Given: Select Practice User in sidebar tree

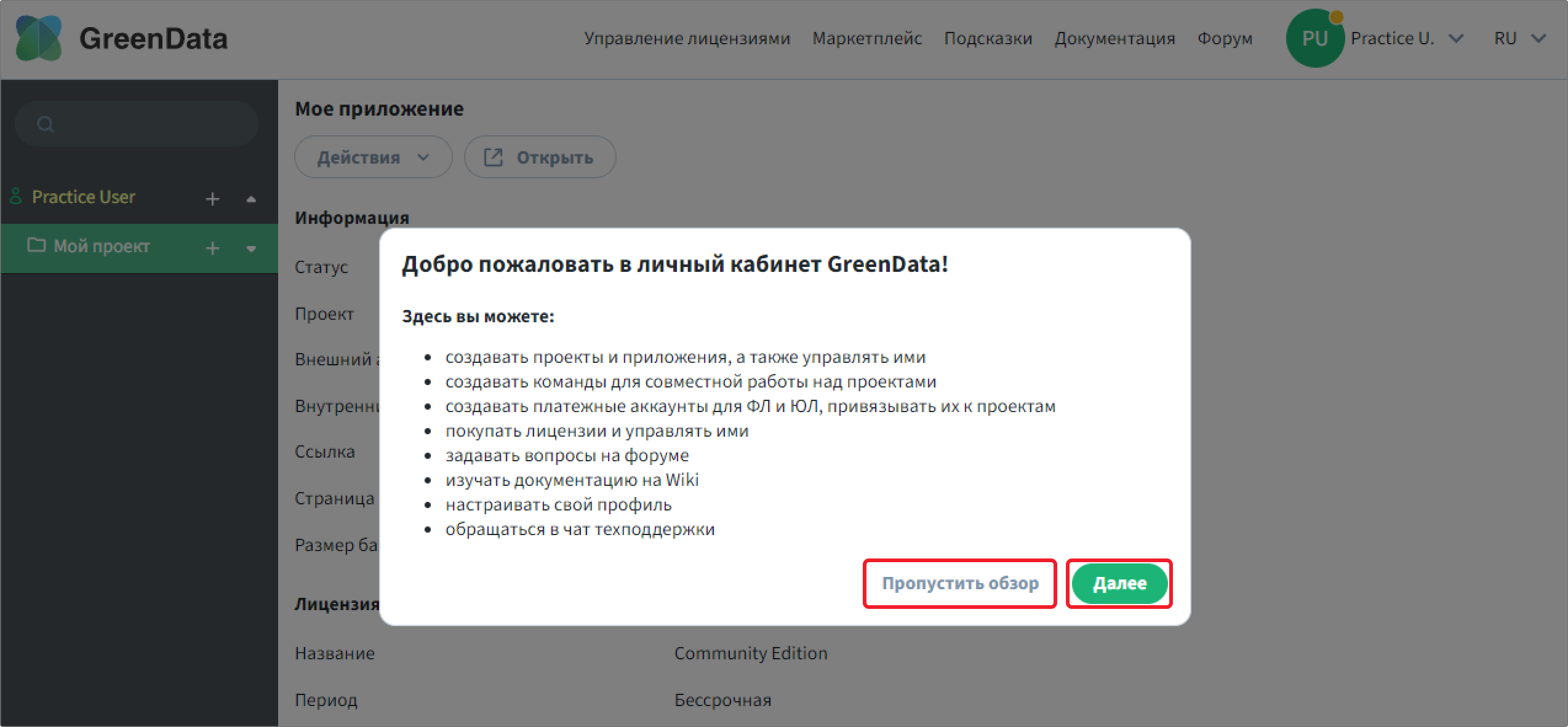Looking at the screenshot, I should (x=83, y=197).
